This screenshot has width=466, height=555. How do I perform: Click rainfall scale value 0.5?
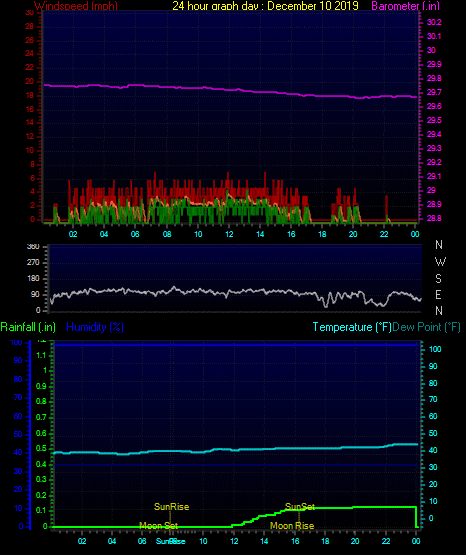click(x=41, y=449)
